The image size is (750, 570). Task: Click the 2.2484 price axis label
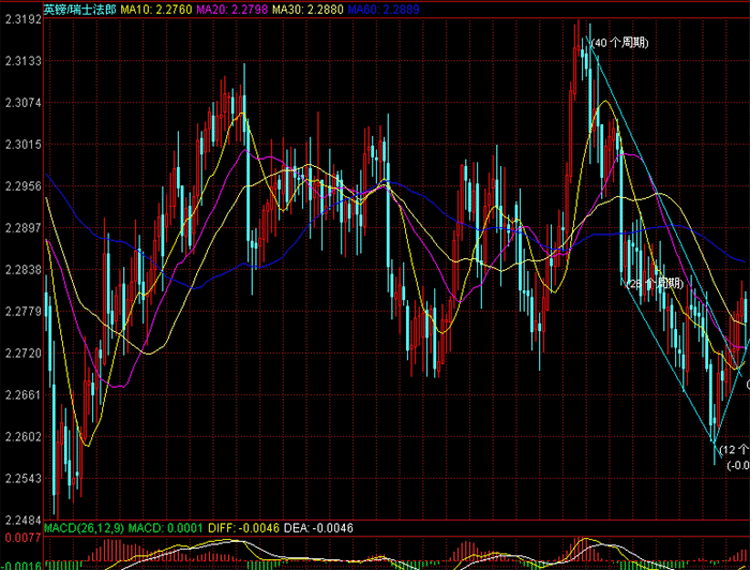(x=21, y=521)
